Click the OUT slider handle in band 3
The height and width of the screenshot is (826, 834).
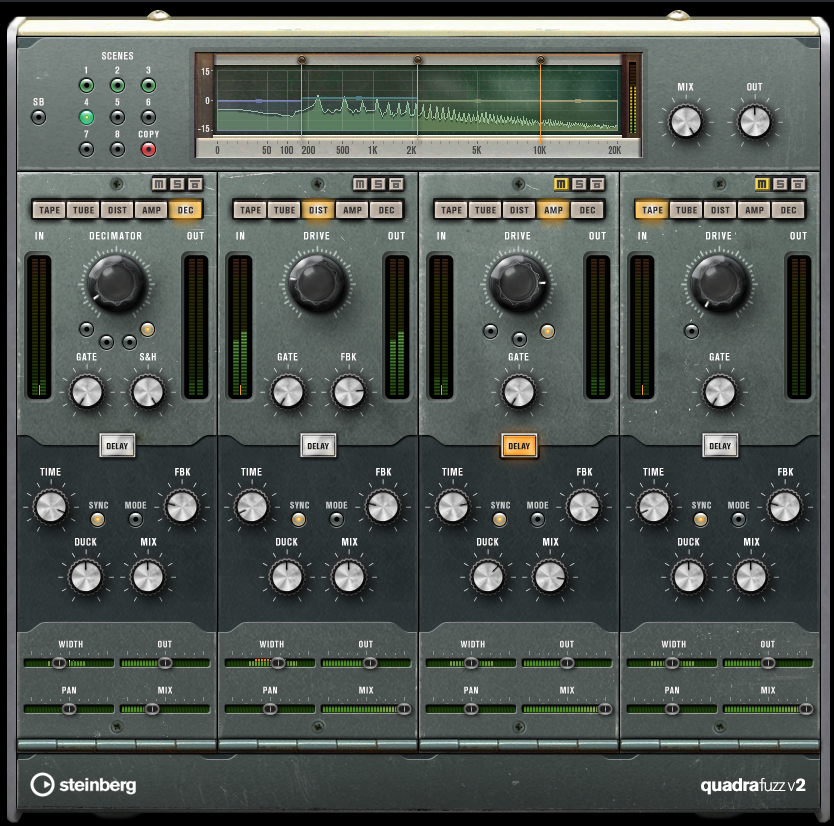(567, 663)
